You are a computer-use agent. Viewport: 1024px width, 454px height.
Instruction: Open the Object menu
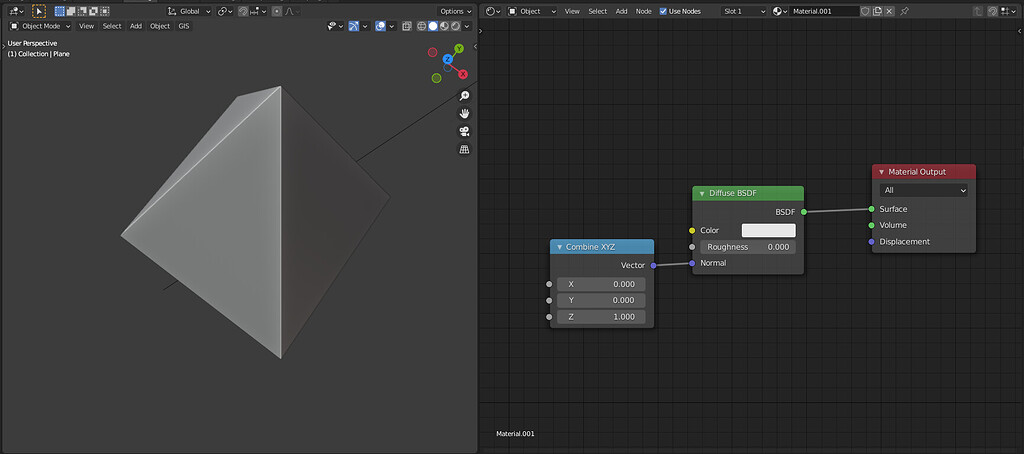(160, 26)
